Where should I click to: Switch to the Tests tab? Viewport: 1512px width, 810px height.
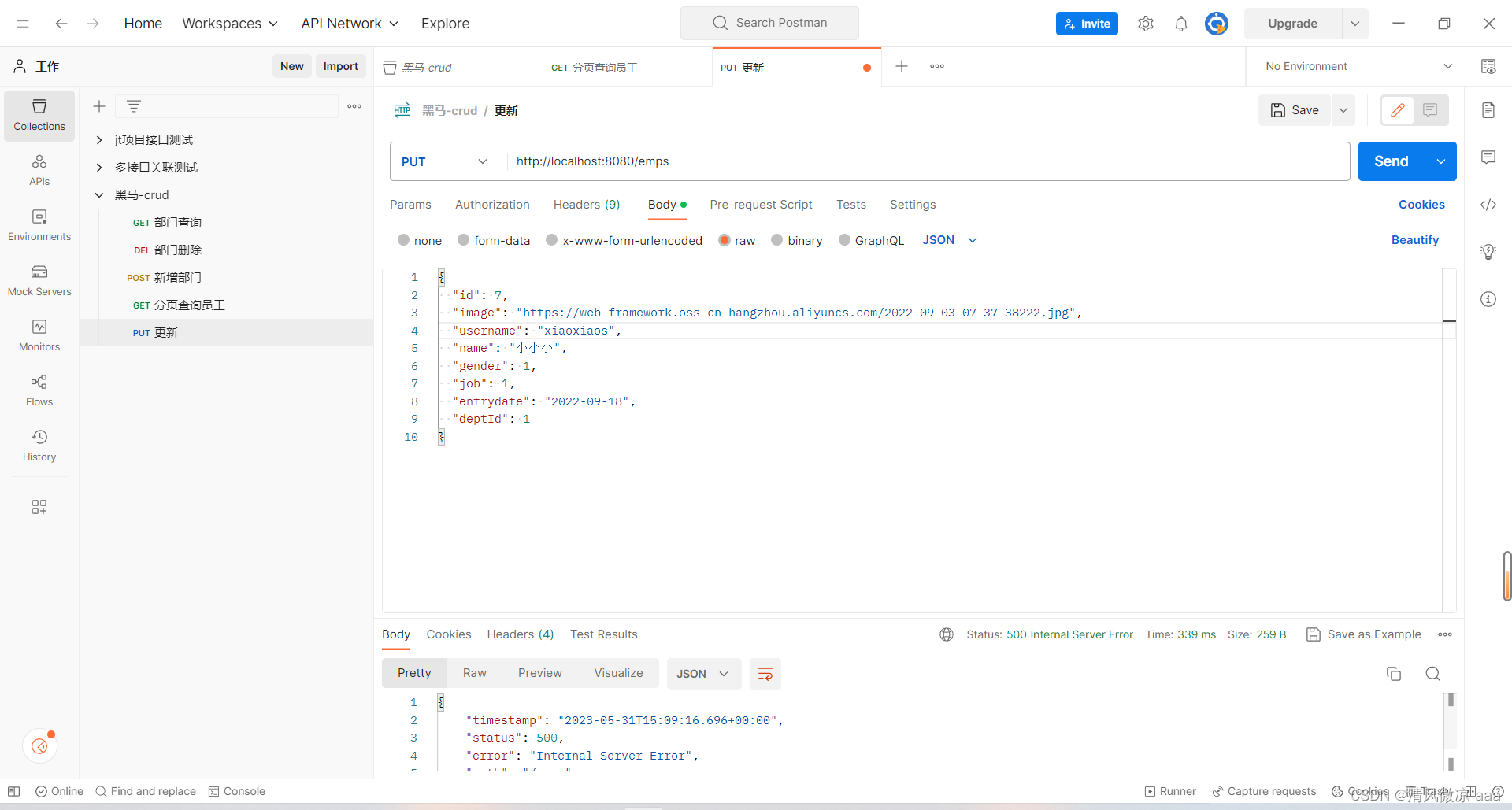pos(851,205)
